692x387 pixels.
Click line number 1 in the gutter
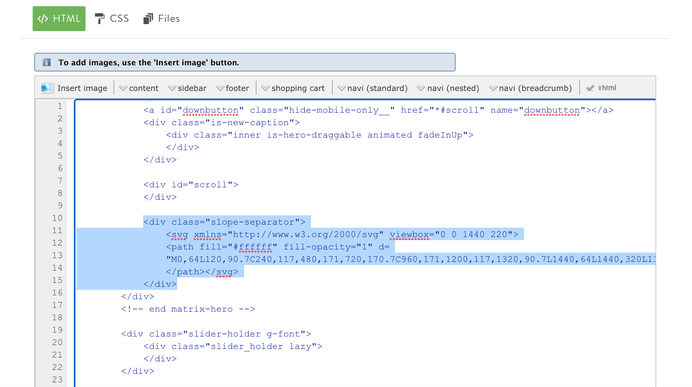60,106
